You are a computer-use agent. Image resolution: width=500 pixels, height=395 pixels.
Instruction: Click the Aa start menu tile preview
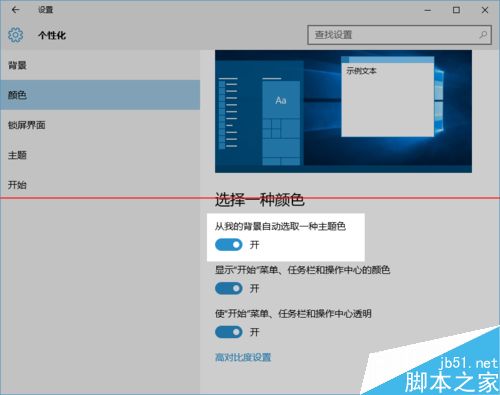[x=281, y=100]
